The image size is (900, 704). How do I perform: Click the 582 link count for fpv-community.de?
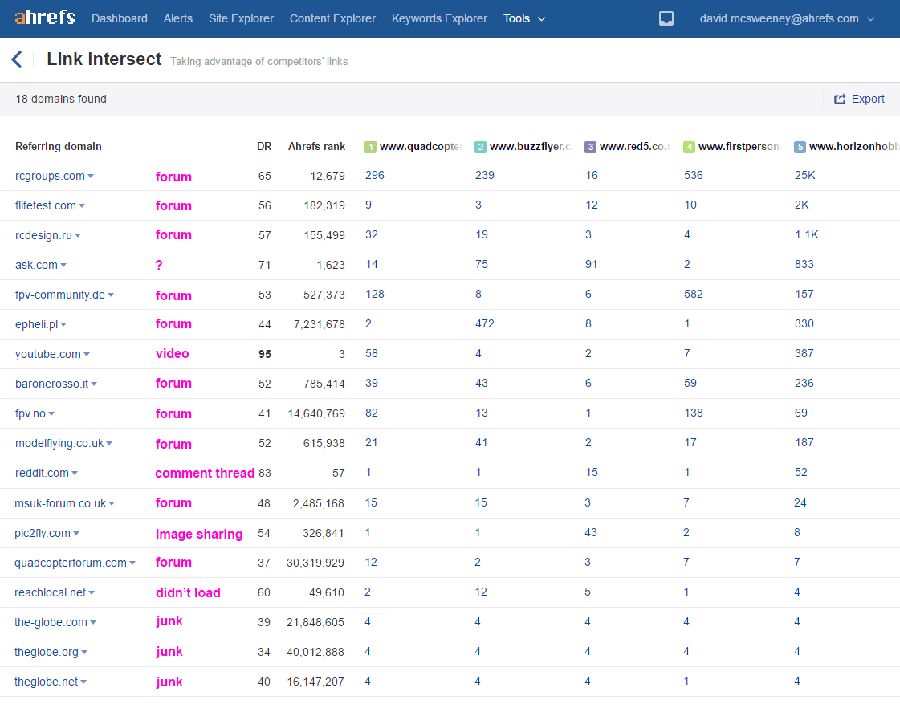coord(693,294)
